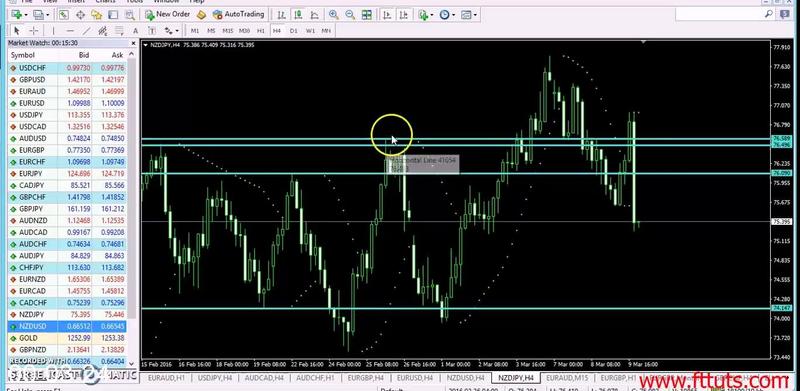The width and height of the screenshot is (800, 391).
Task: Open the Navigator star-folder icon
Action: (x=97, y=14)
